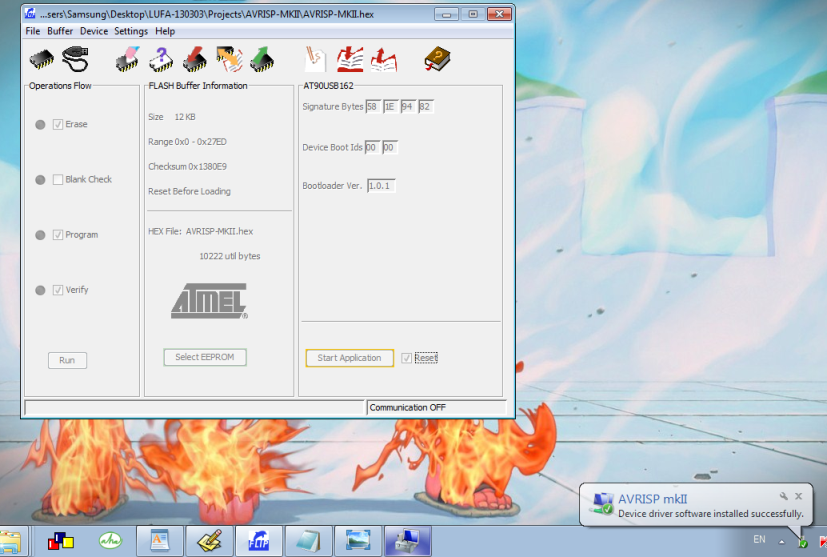Image resolution: width=827 pixels, height=557 pixels.
Task: Click the Select EEPROM button
Action: 205,357
